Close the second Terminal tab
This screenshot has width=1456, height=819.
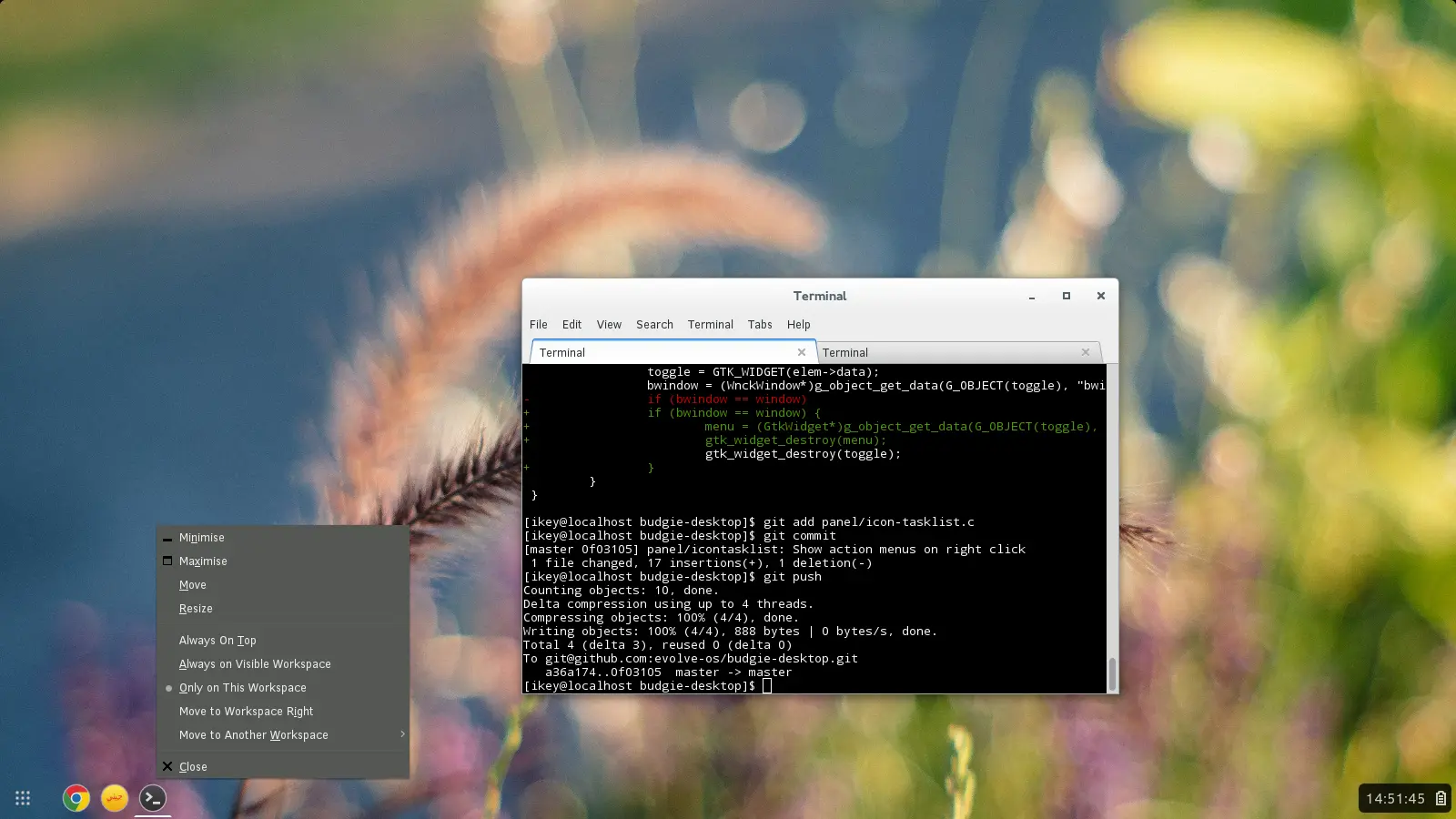click(x=1086, y=352)
